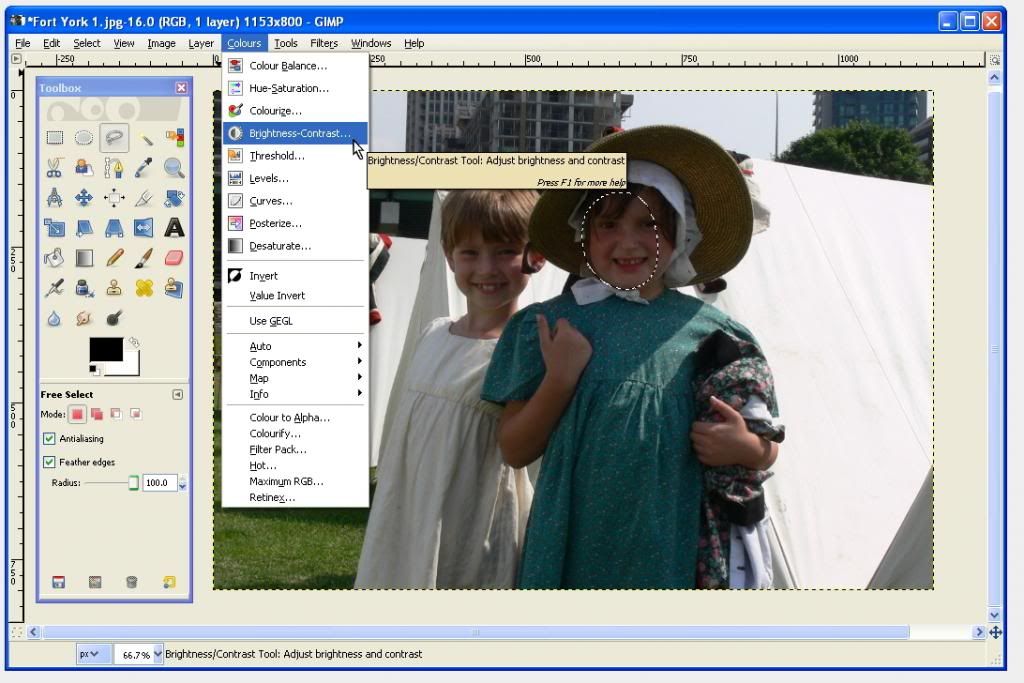Reset tool options to defaults
Image resolution: width=1024 pixels, height=683 pixels.
pyautogui.click(x=169, y=582)
